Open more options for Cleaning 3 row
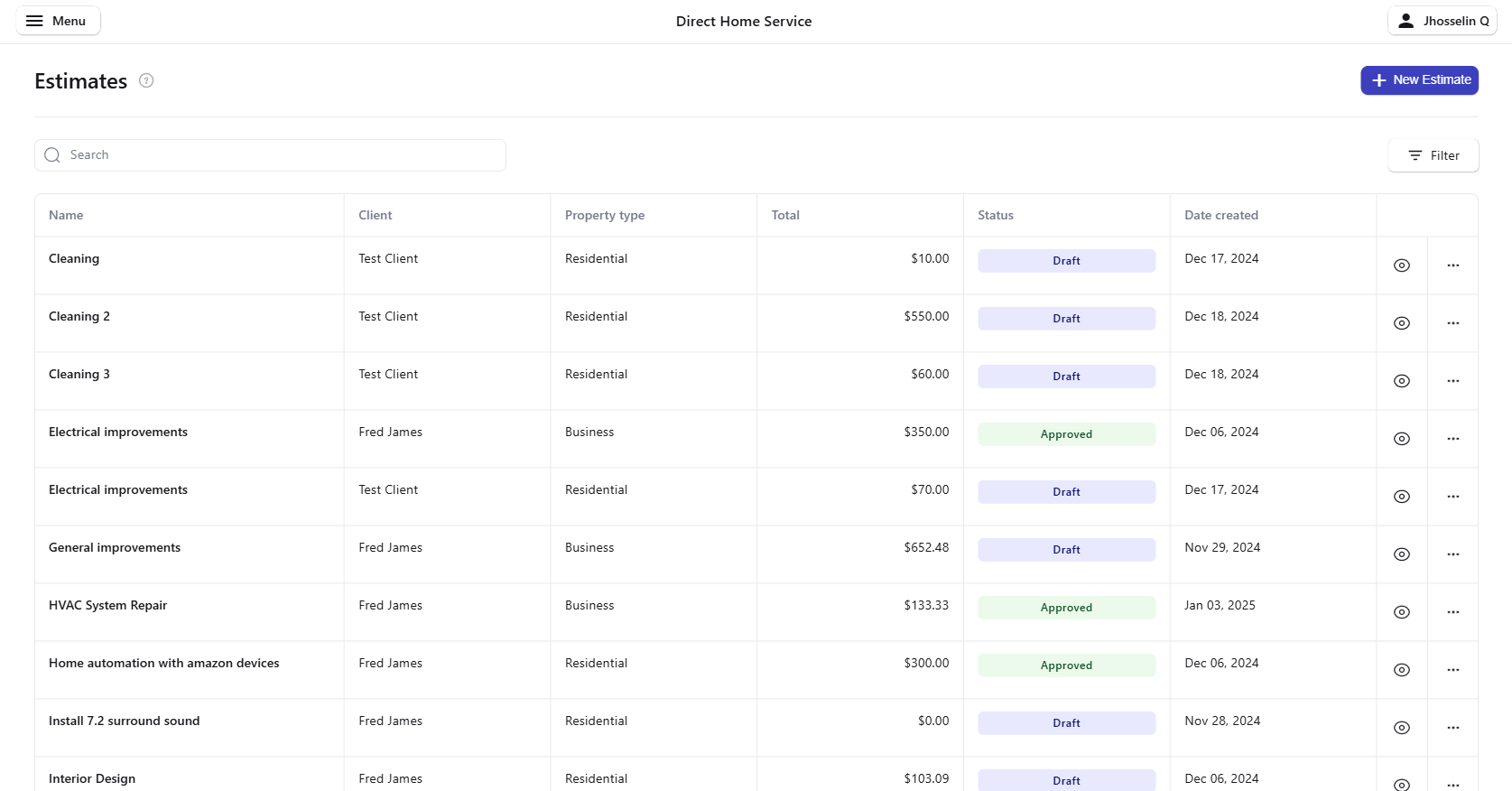This screenshot has height=791, width=1512. (1452, 381)
